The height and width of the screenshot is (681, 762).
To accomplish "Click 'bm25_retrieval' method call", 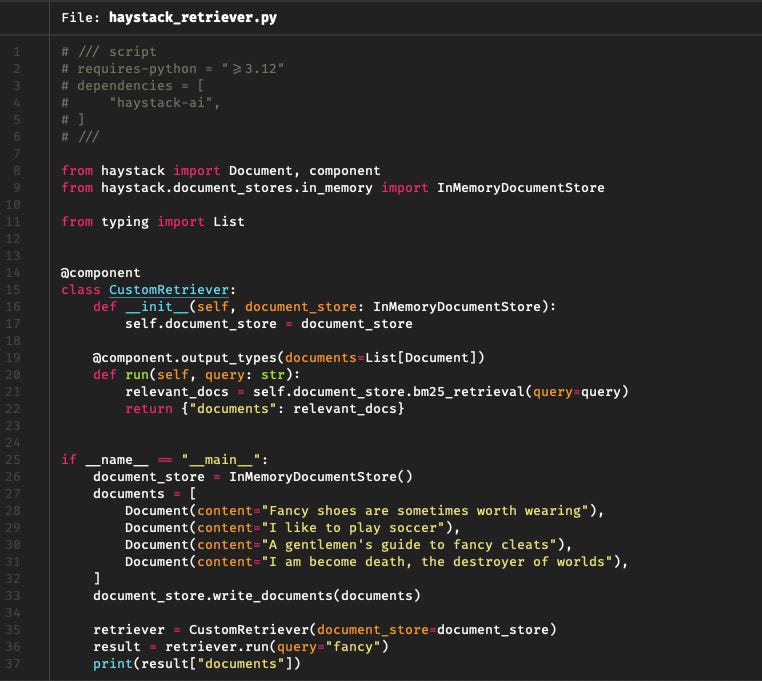I will (468, 392).
